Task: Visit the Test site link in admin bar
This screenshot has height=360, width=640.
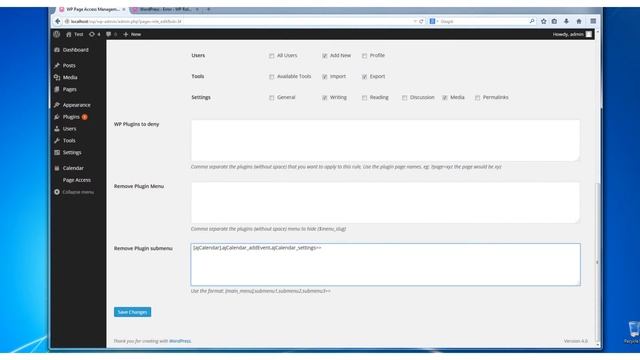Action: pyautogui.click(x=75, y=34)
